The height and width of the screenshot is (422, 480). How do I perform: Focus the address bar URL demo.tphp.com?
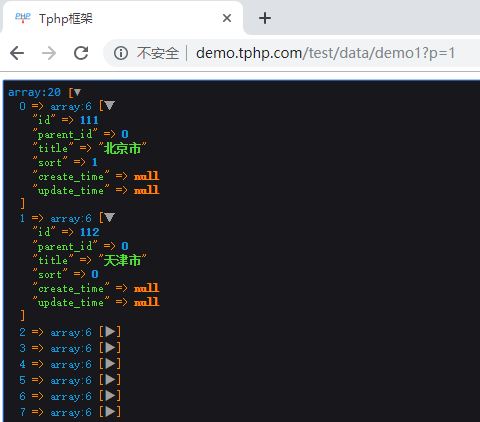[x=325, y=53]
